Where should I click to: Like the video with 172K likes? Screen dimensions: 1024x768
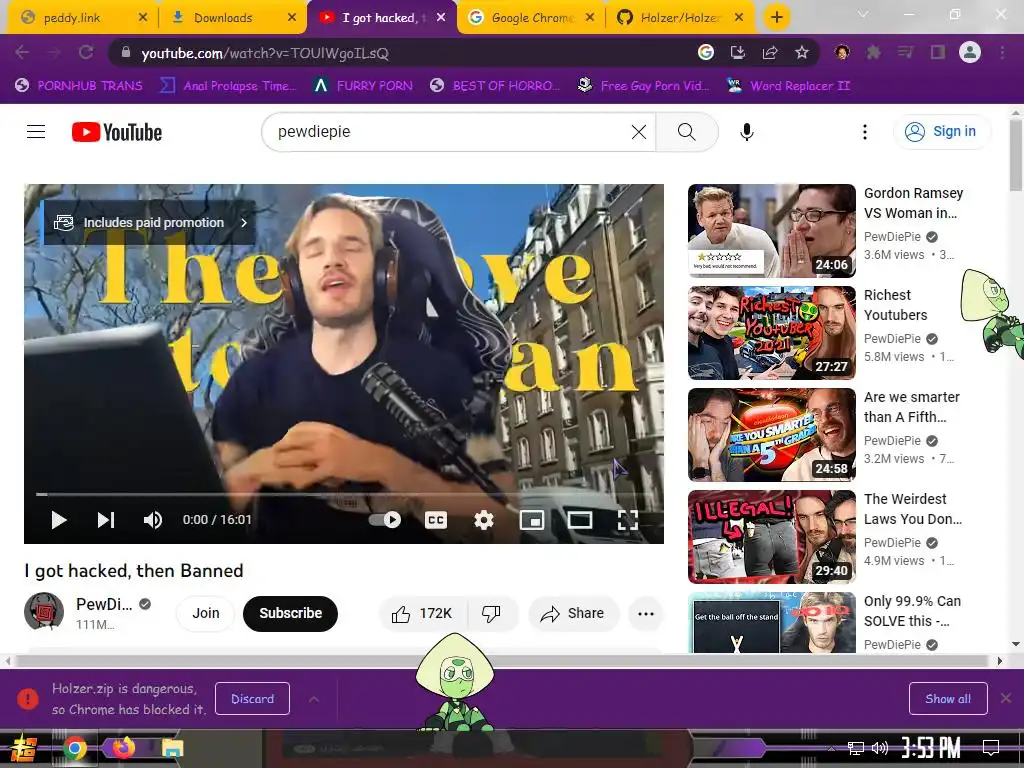pyautogui.click(x=423, y=613)
